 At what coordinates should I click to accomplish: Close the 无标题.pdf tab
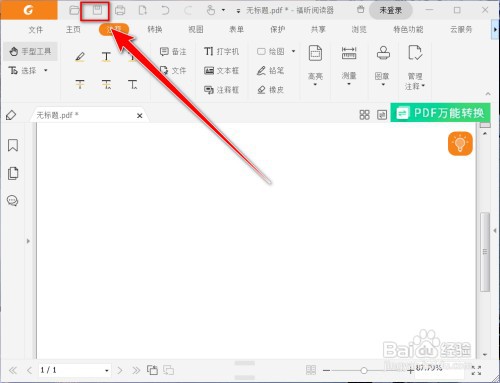(x=140, y=116)
